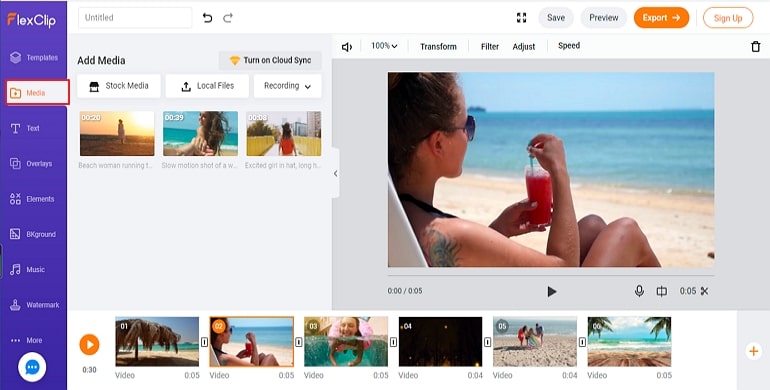
Task: Open the Transform tool
Action: (x=438, y=47)
